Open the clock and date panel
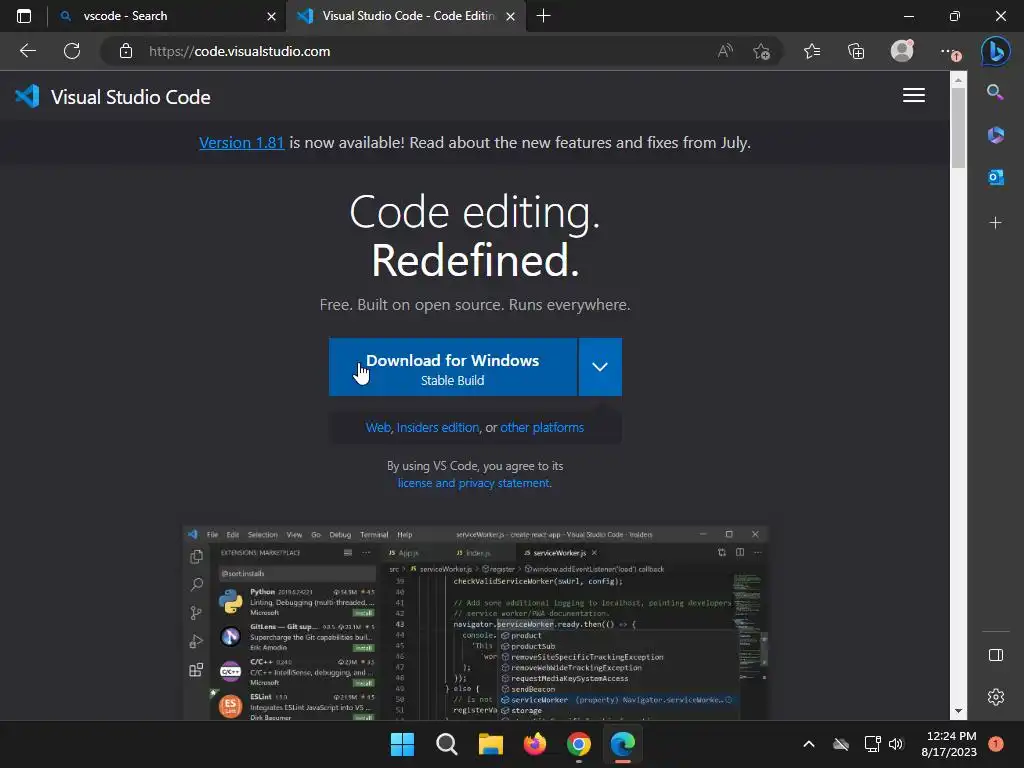 click(x=949, y=744)
